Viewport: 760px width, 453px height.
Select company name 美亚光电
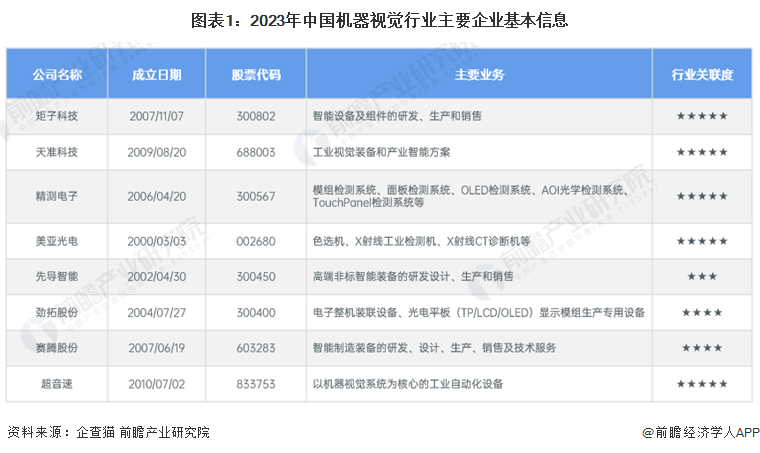click(57, 241)
